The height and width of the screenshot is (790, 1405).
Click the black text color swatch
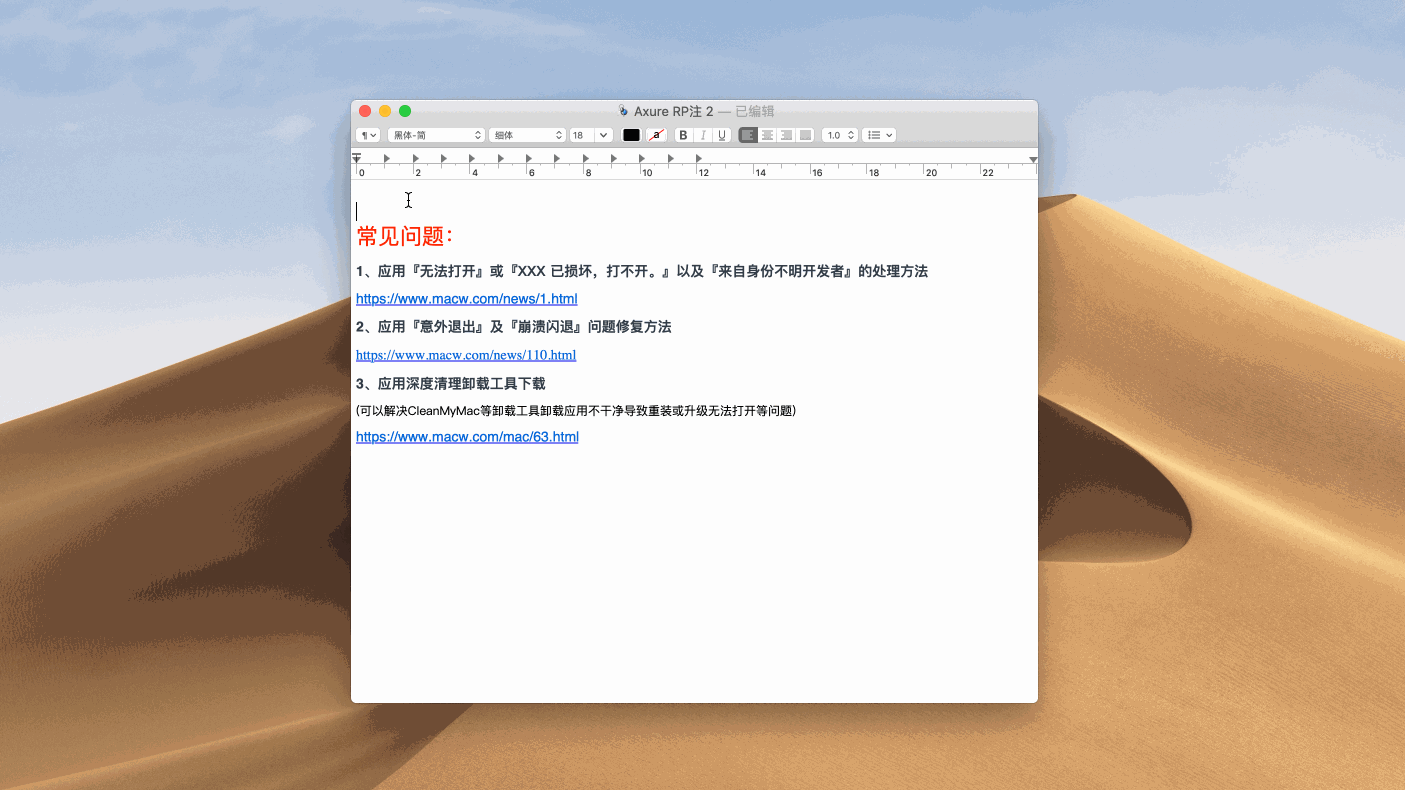tap(632, 135)
